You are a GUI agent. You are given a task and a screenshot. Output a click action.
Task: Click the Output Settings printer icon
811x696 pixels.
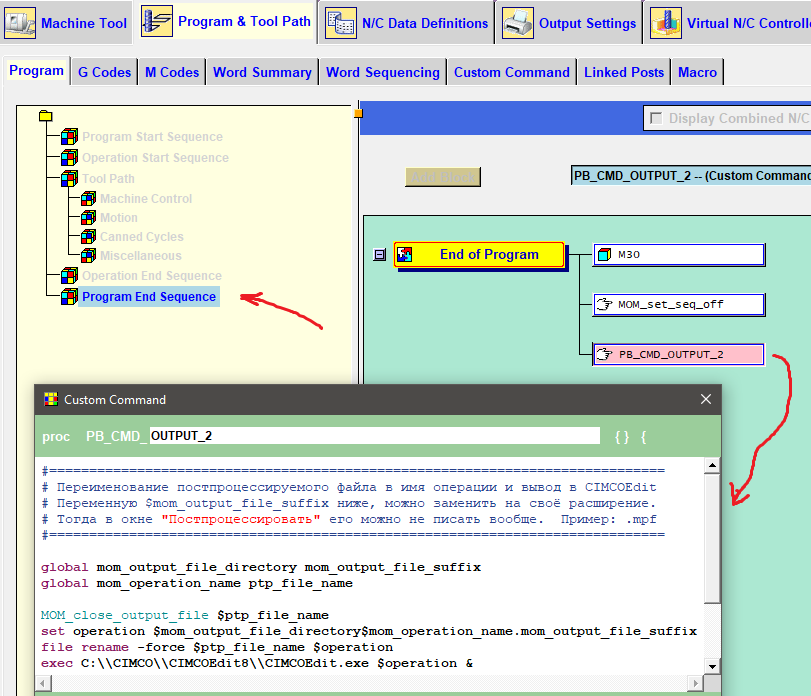click(x=517, y=22)
